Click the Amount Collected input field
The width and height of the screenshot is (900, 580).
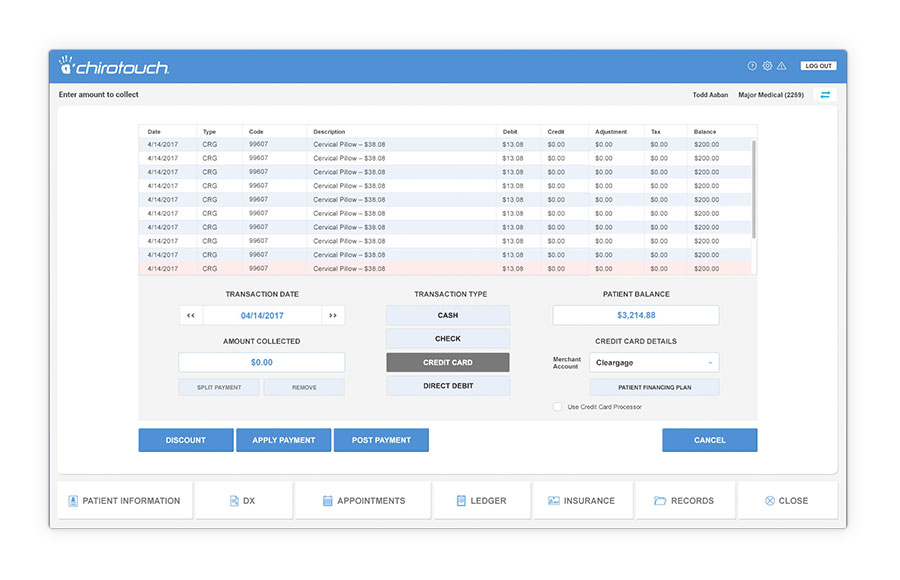pos(262,363)
